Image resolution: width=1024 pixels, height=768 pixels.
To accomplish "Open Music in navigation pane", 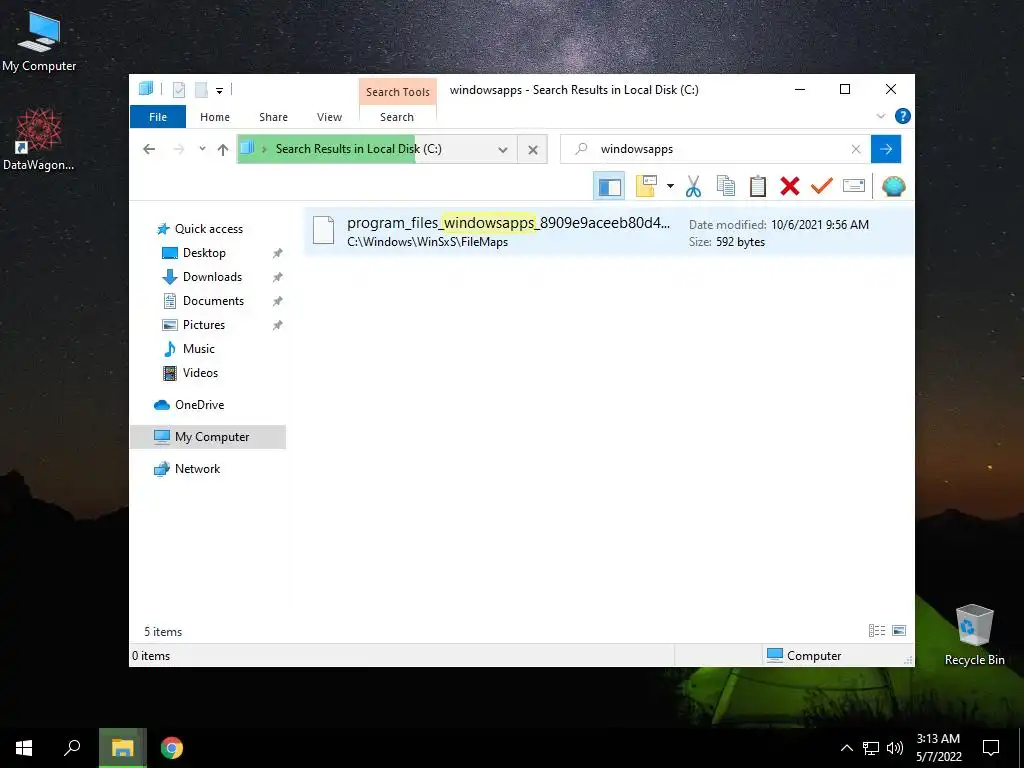I will point(199,349).
